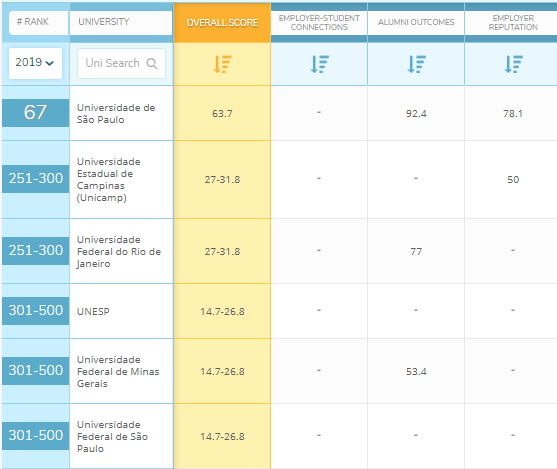Sort by Employer Reputation icon
This screenshot has height=469, width=557.
513,64
